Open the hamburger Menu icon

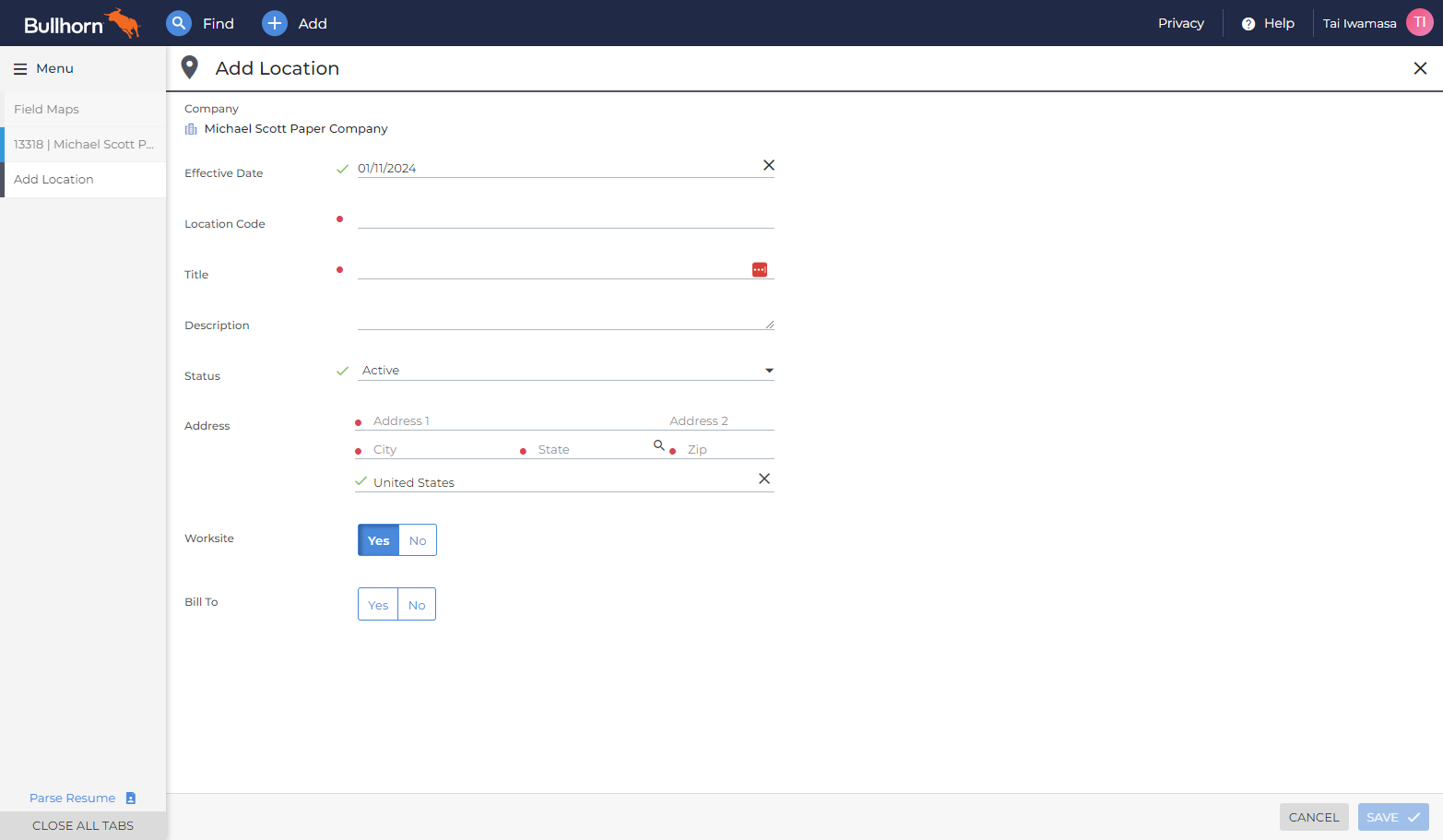coord(20,69)
